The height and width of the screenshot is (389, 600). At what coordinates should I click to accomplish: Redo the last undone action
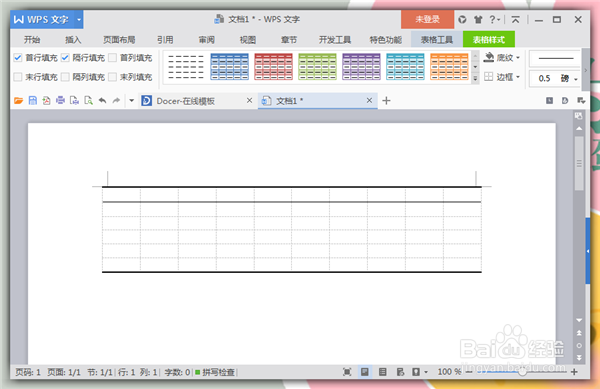click(116, 101)
